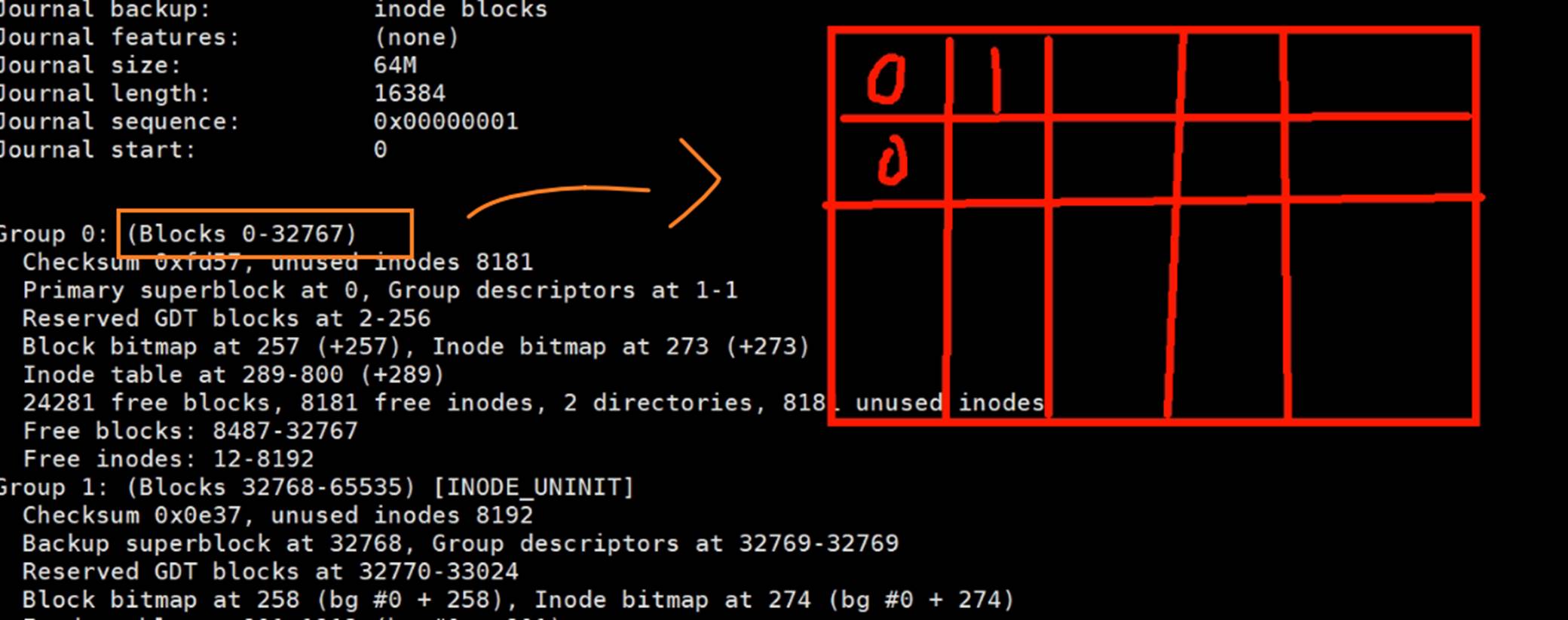
Task: Click the "Free inodes: 12-8192" line
Action: click(x=168, y=459)
